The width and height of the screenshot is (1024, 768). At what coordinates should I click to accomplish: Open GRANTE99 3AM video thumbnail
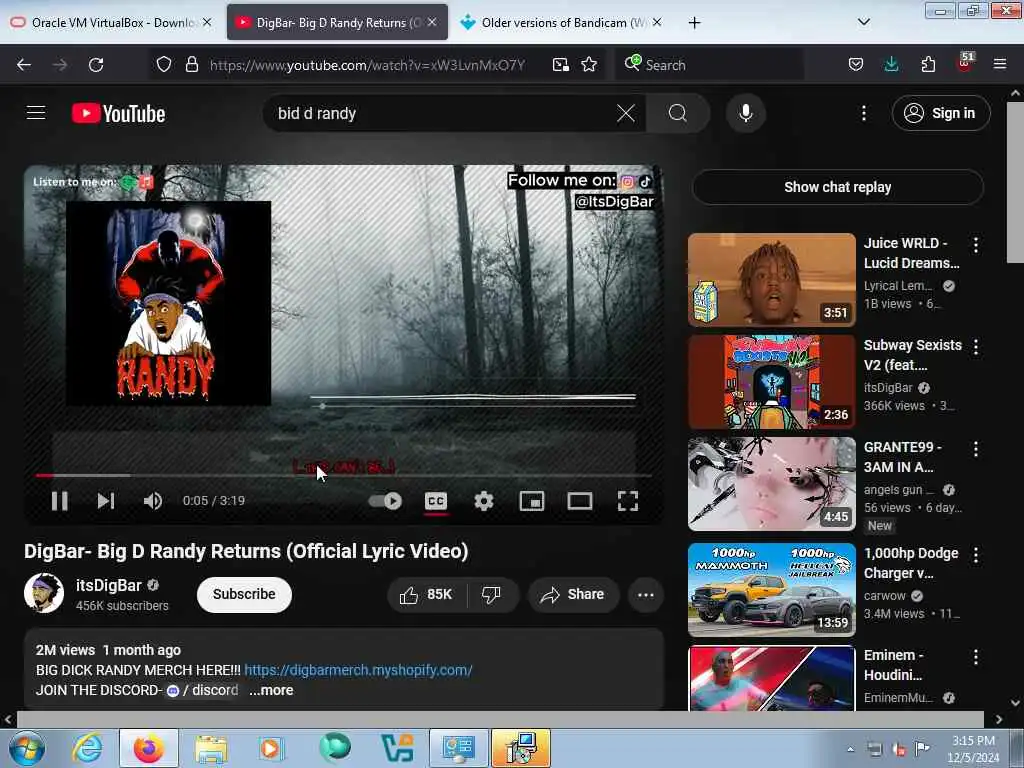772,484
